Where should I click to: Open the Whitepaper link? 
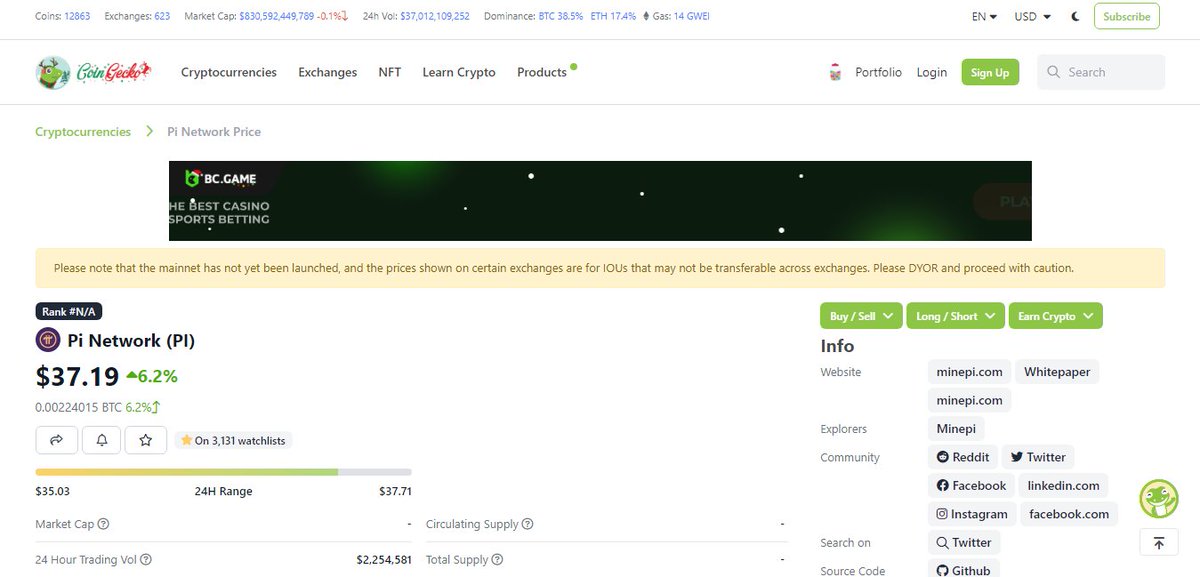(1057, 372)
